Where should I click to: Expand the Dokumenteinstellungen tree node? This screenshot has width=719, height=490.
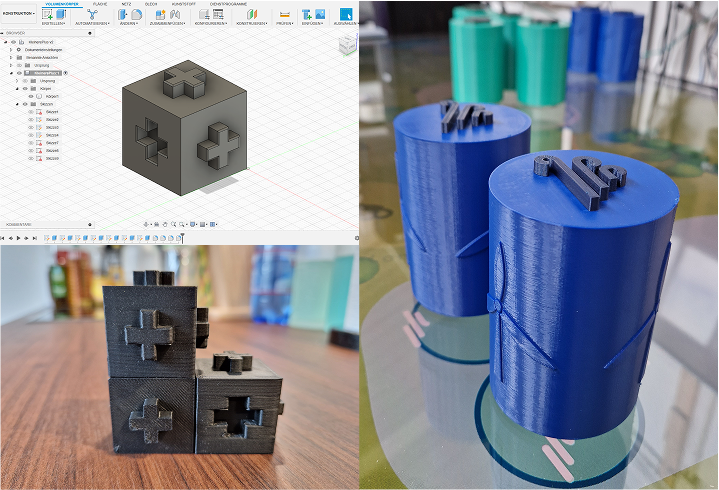pyautogui.click(x=9, y=50)
